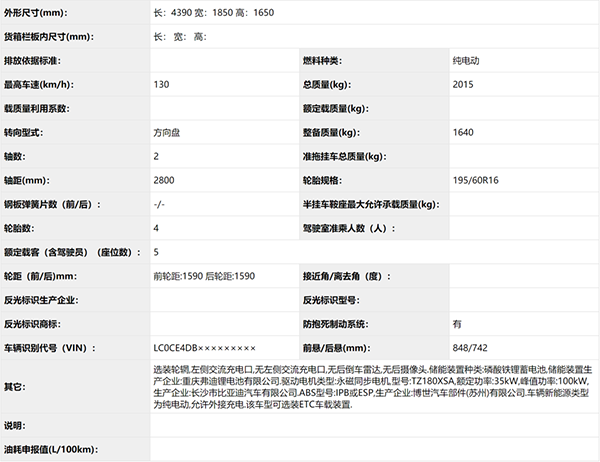600x462 pixels.
Task: Click the 接近角/离去角(度) label
Action: (x=347, y=276)
